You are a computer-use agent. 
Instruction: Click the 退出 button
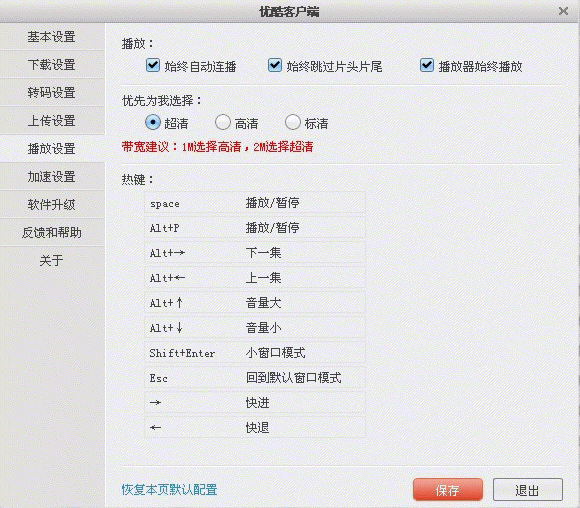[x=528, y=490]
